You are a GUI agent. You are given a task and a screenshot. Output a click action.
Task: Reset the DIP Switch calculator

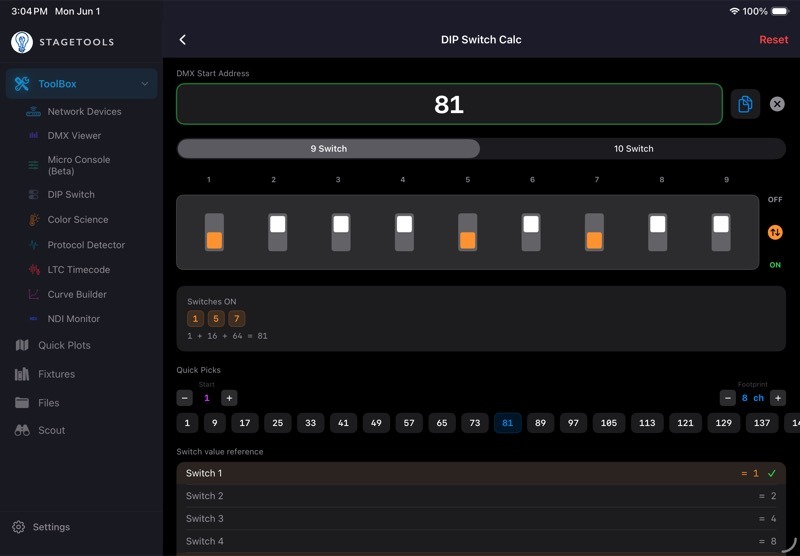(x=773, y=40)
